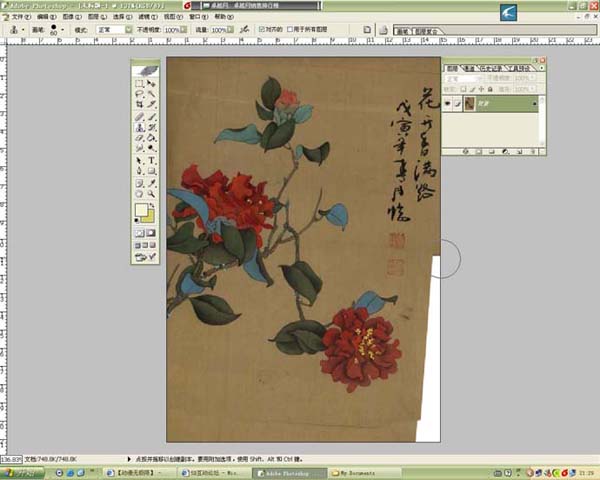This screenshot has width=600, height=480.
Task: Add layer style icon at Layers panel bottom
Action: pyautogui.click(x=465, y=152)
